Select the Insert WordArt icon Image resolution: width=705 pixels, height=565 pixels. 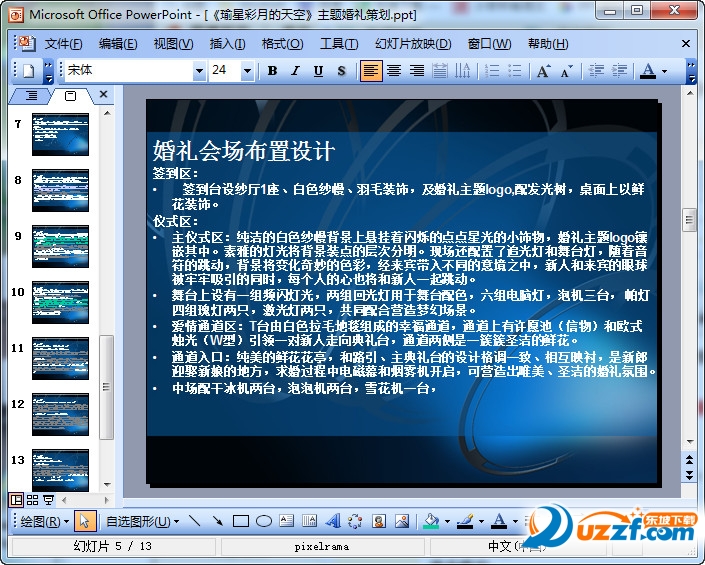pyautogui.click(x=333, y=521)
